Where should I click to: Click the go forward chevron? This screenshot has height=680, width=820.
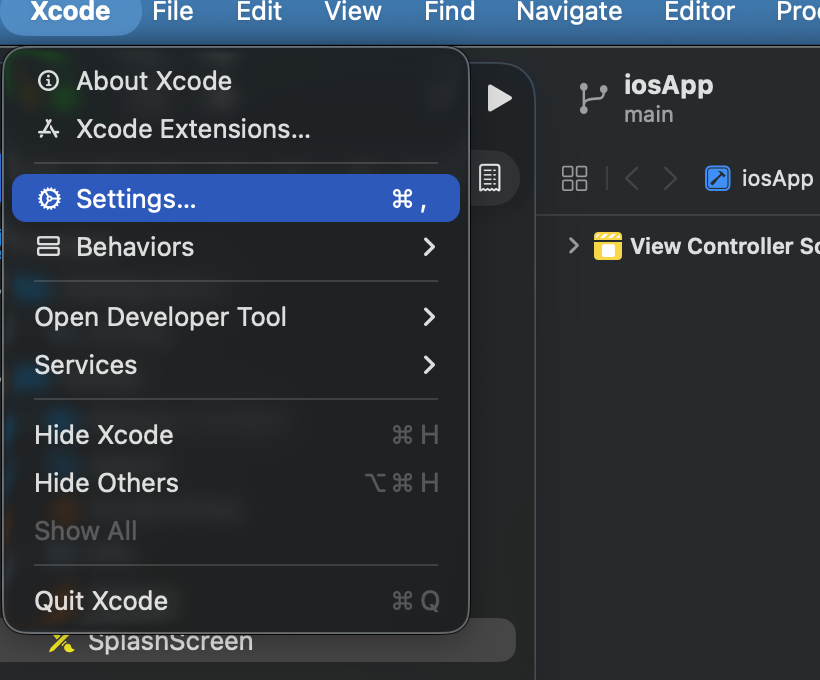tap(670, 179)
